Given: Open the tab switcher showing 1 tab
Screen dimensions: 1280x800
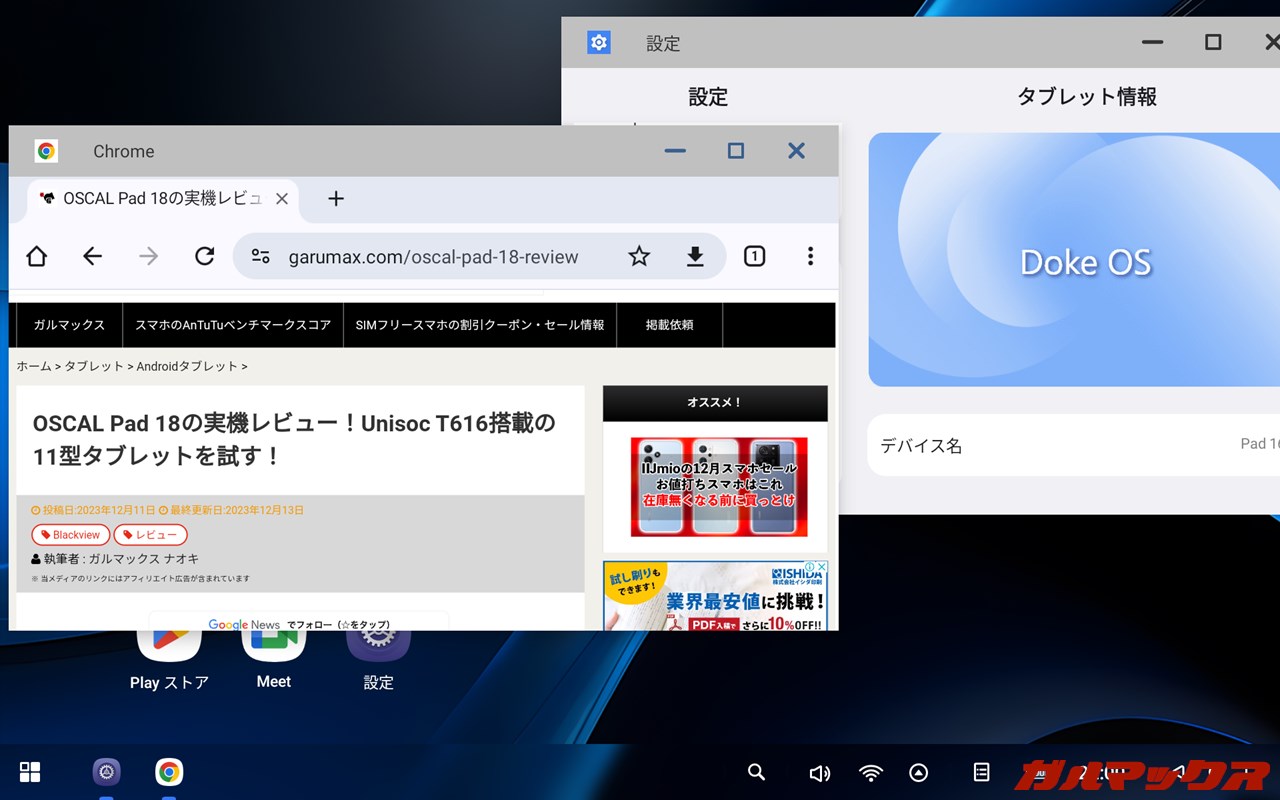Looking at the screenshot, I should click(x=754, y=257).
